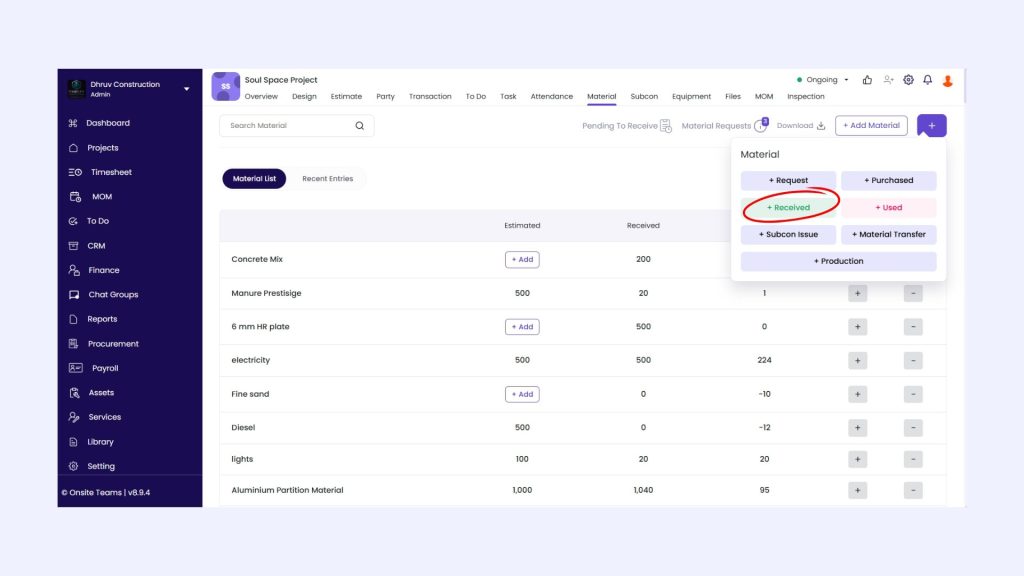Click the search magnifier icon
This screenshot has height=576, width=1024.
coord(360,126)
